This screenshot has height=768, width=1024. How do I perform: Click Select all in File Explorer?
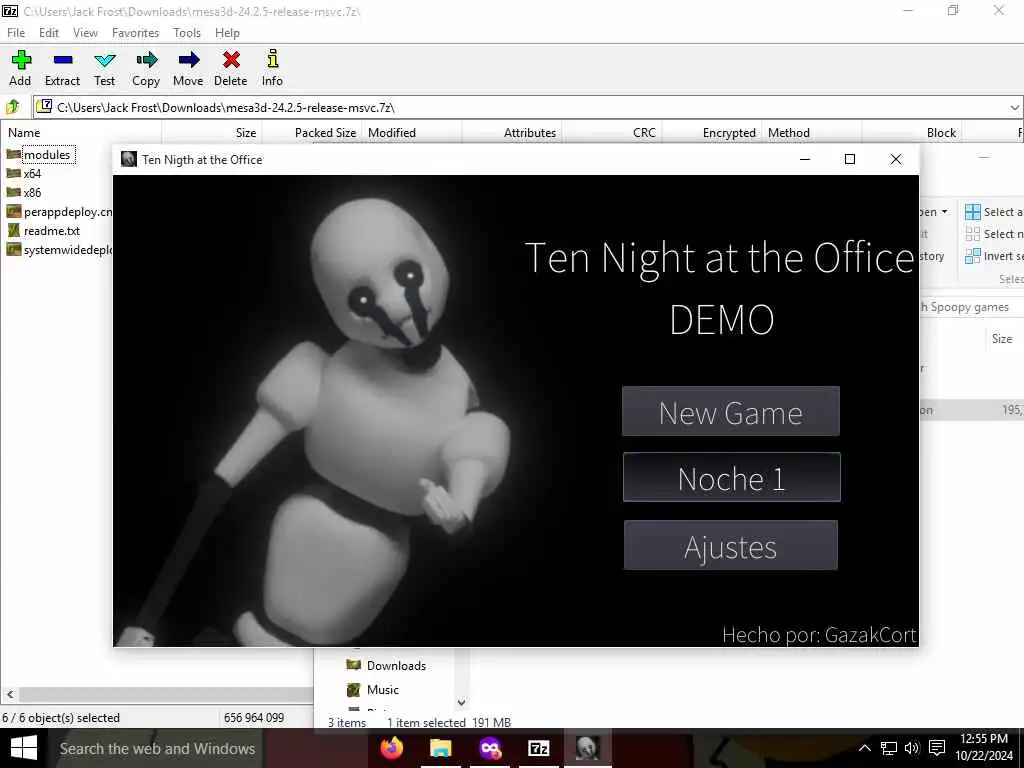click(x=993, y=212)
